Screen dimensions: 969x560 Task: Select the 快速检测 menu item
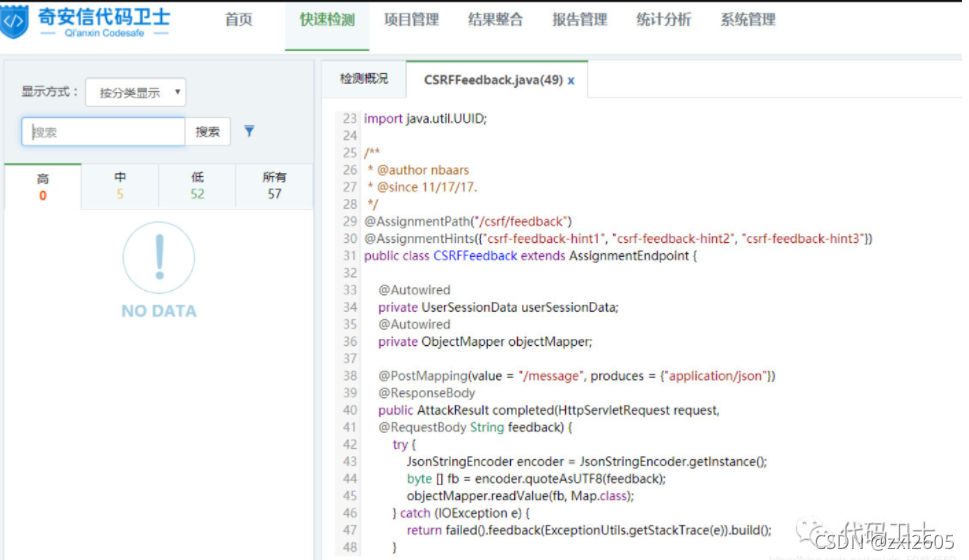tap(327, 20)
